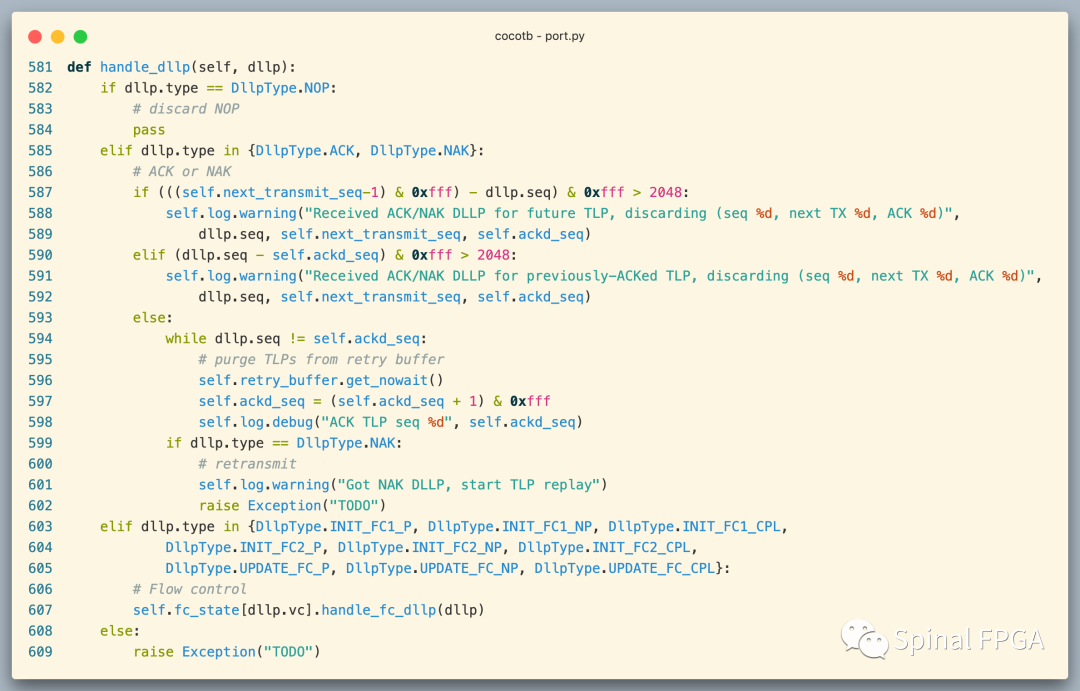
Task: Click 'else:' on line 593
Action: point(153,318)
